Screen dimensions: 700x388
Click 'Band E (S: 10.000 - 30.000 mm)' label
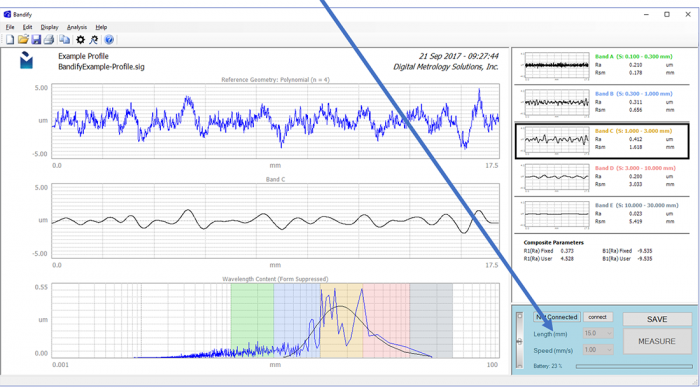[x=637, y=205]
